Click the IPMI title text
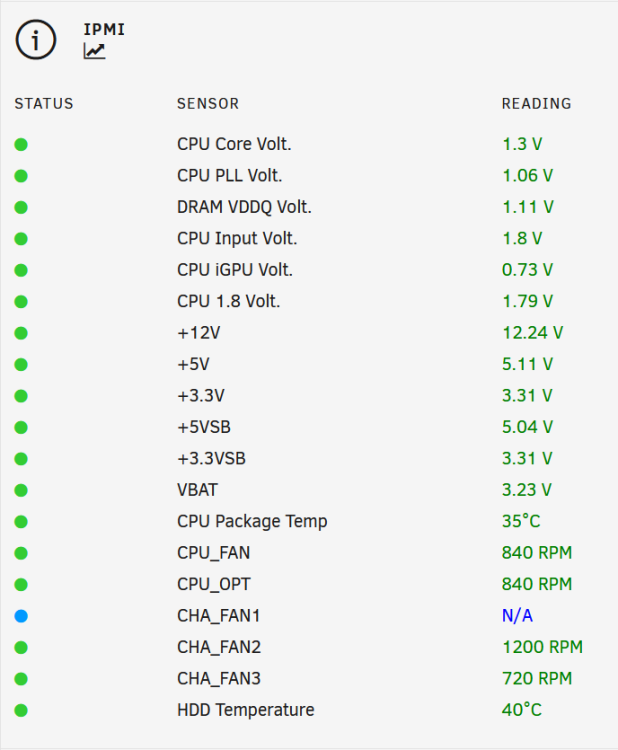Image resolution: width=618 pixels, height=750 pixels. 104,30
